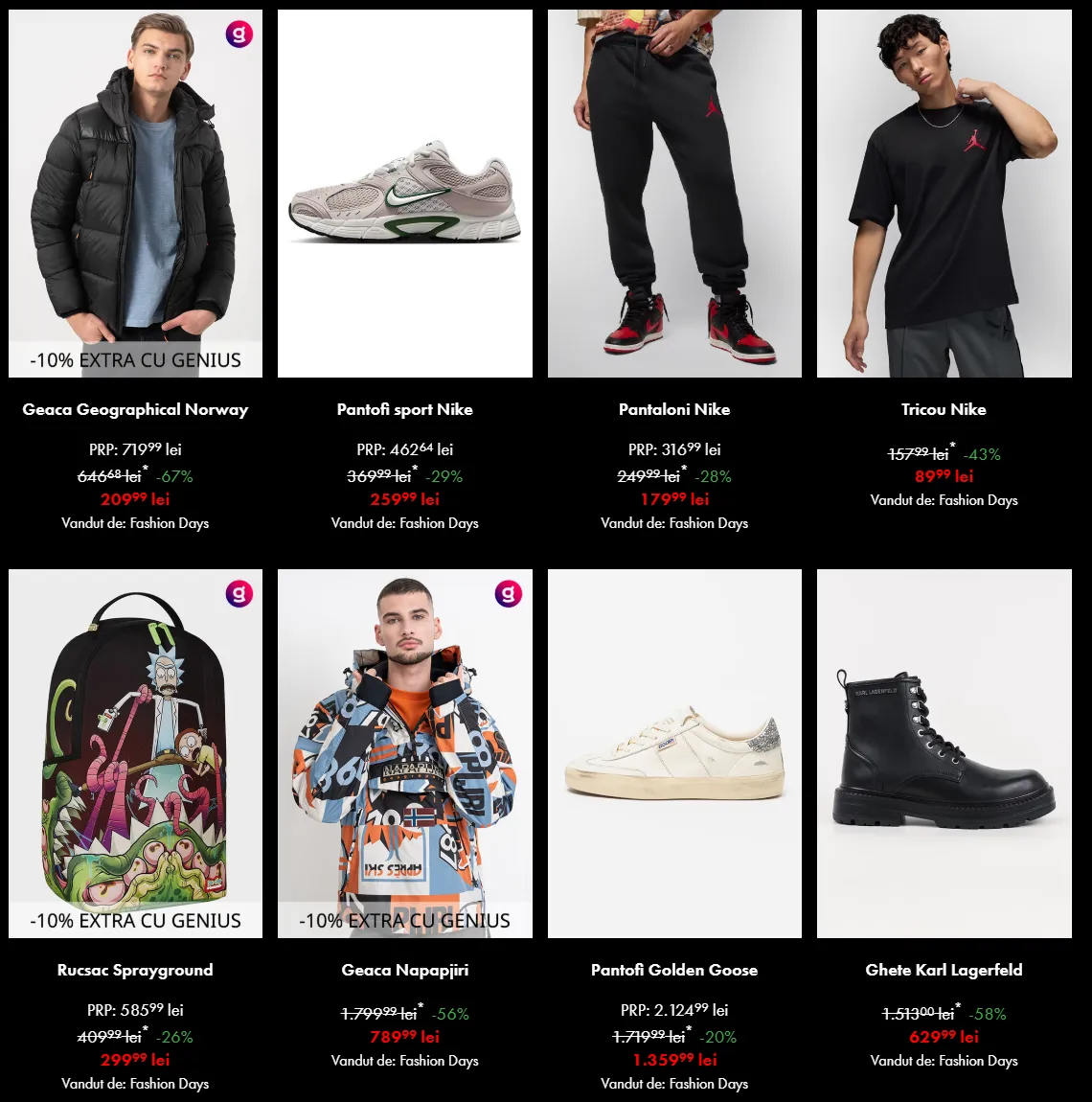Open Pantofi sport Nike product title
The image size is (1092, 1102).
tap(405, 409)
